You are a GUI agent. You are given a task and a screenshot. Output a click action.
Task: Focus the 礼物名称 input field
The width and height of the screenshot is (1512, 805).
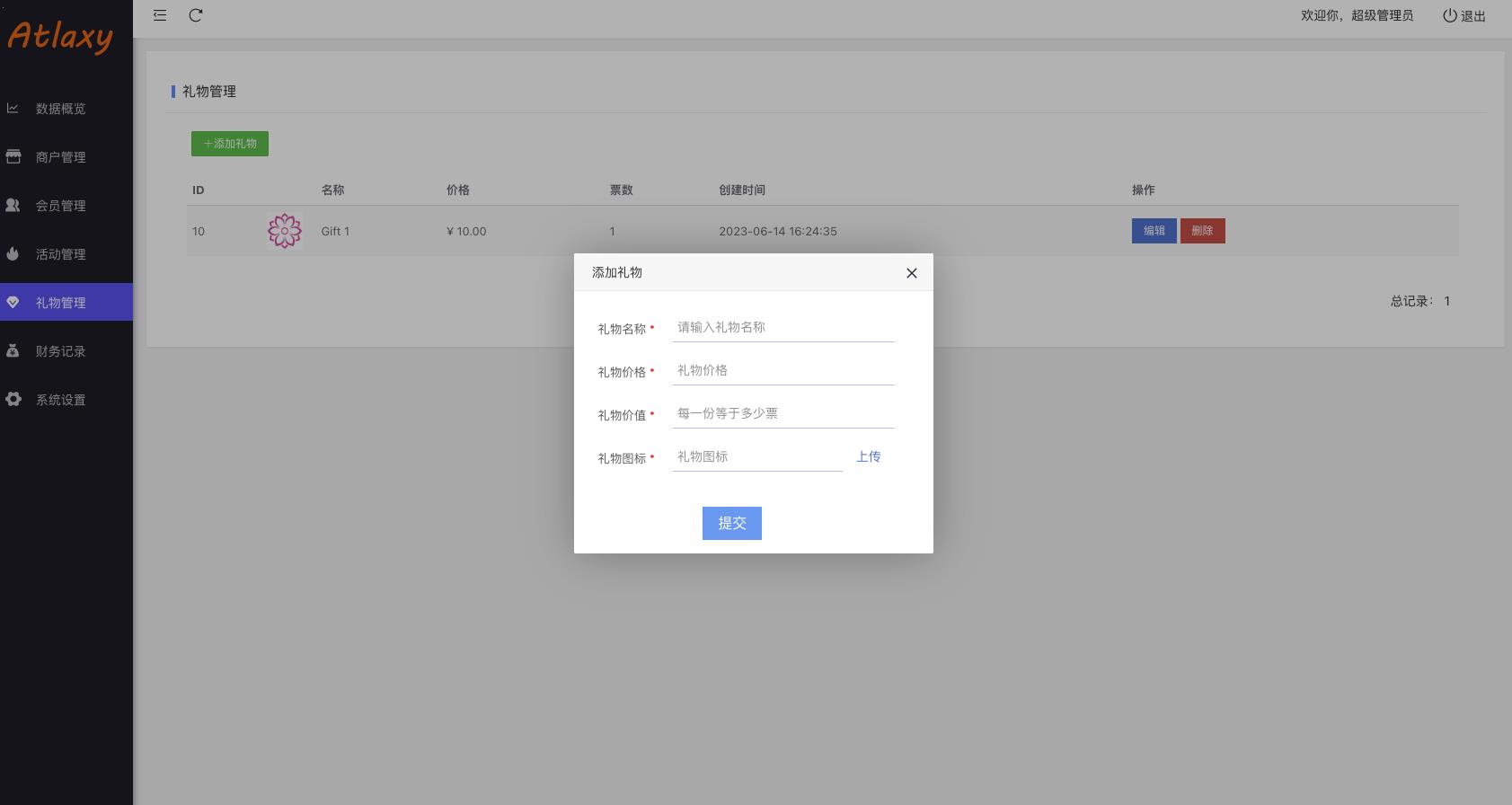coord(783,328)
